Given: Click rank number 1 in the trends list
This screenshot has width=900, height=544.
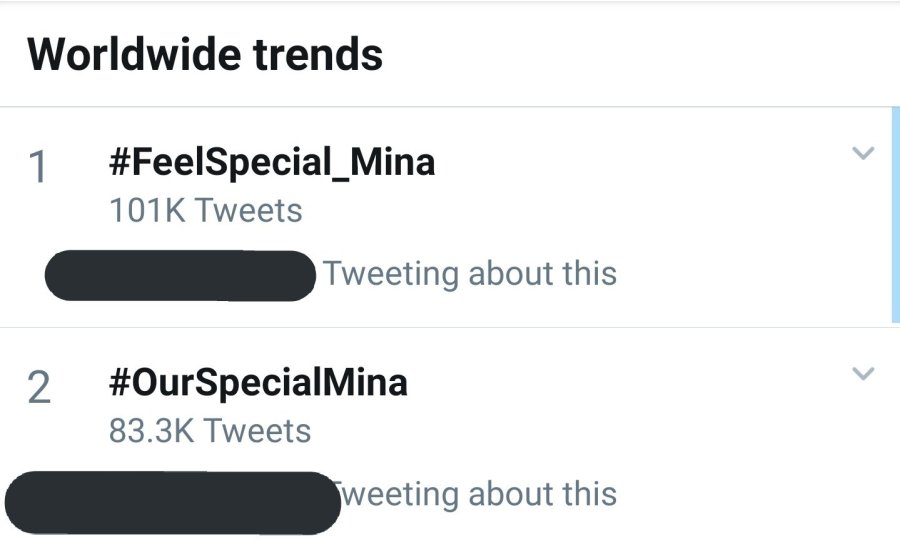Looking at the screenshot, I should [x=38, y=168].
